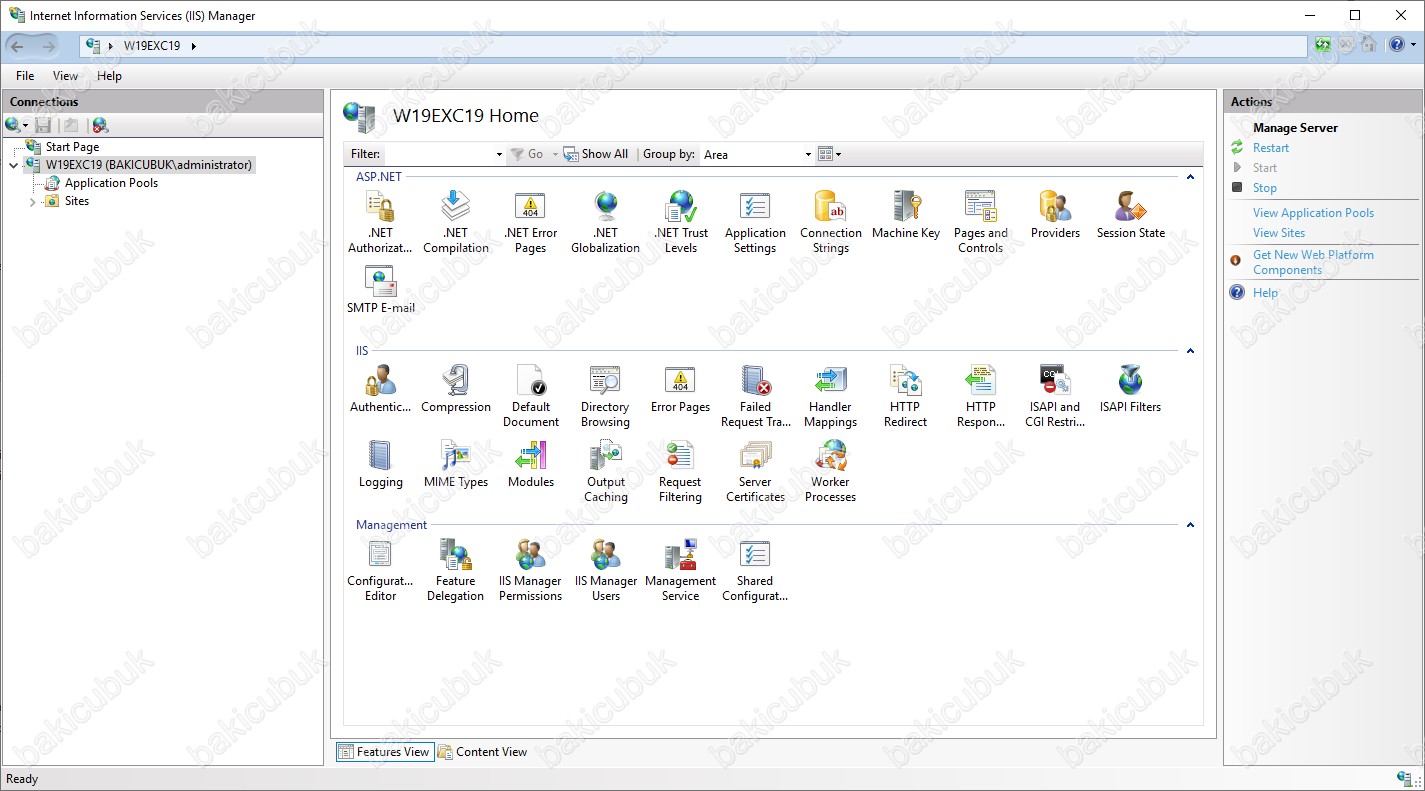
Task: Open Failed Request Tracing Rules
Action: click(755, 396)
